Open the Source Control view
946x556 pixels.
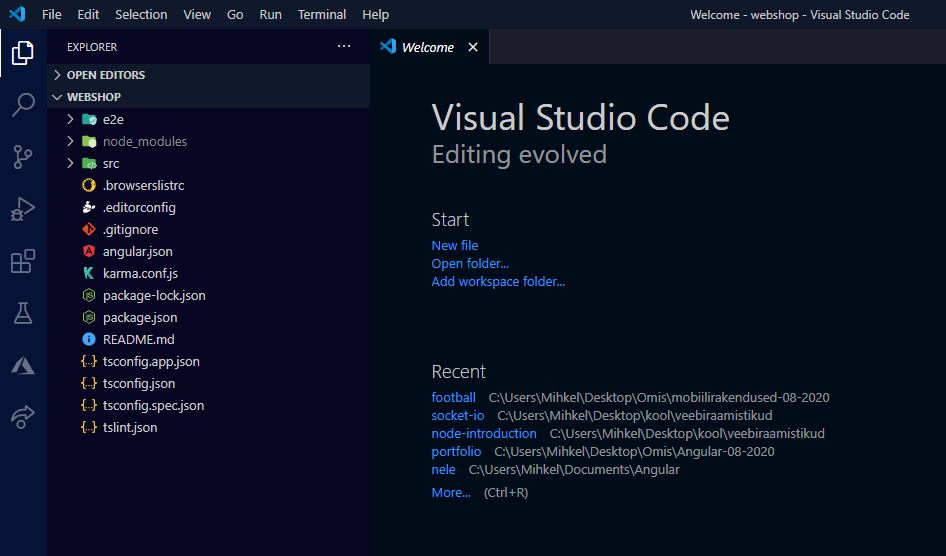click(23, 157)
